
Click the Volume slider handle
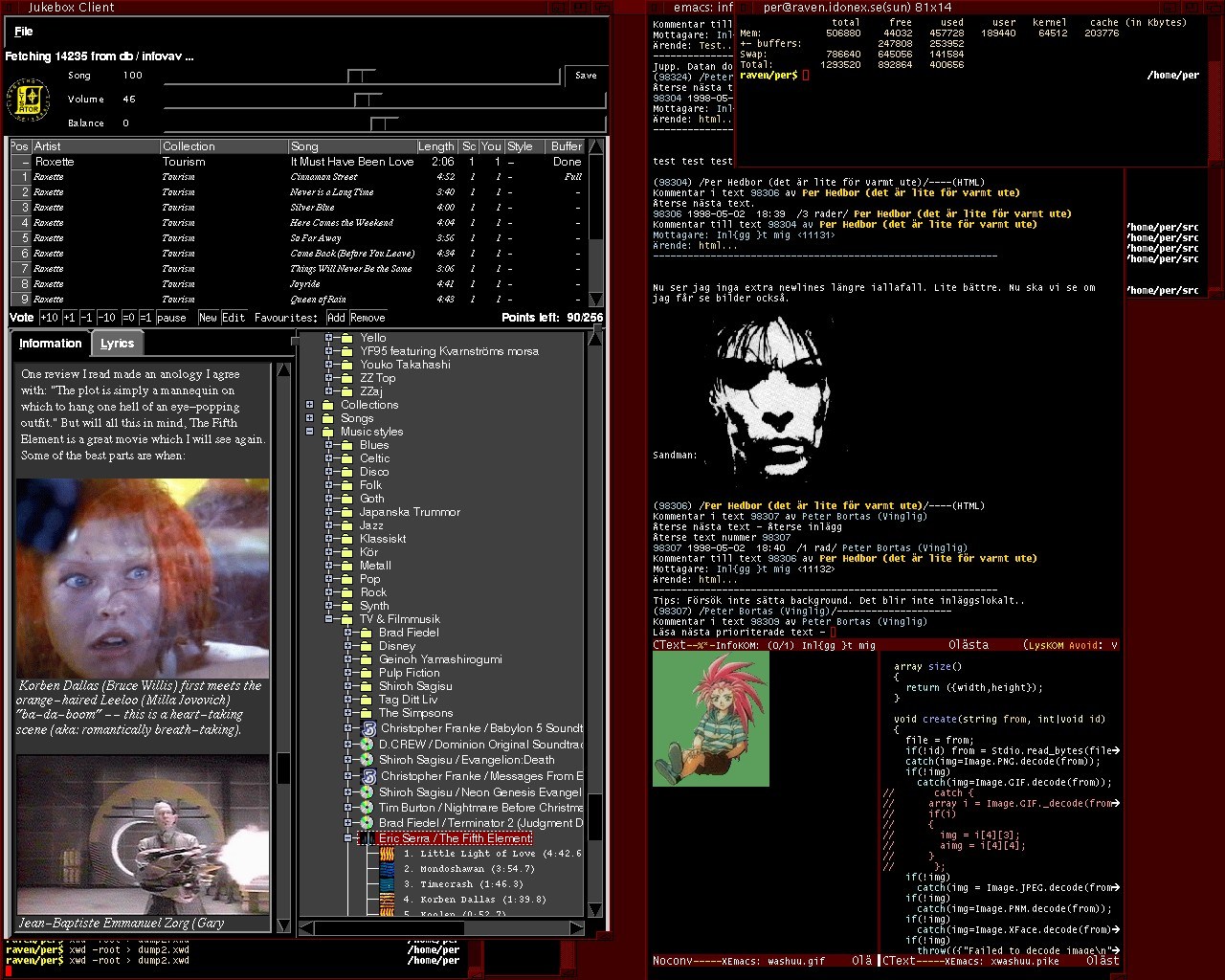(x=368, y=100)
